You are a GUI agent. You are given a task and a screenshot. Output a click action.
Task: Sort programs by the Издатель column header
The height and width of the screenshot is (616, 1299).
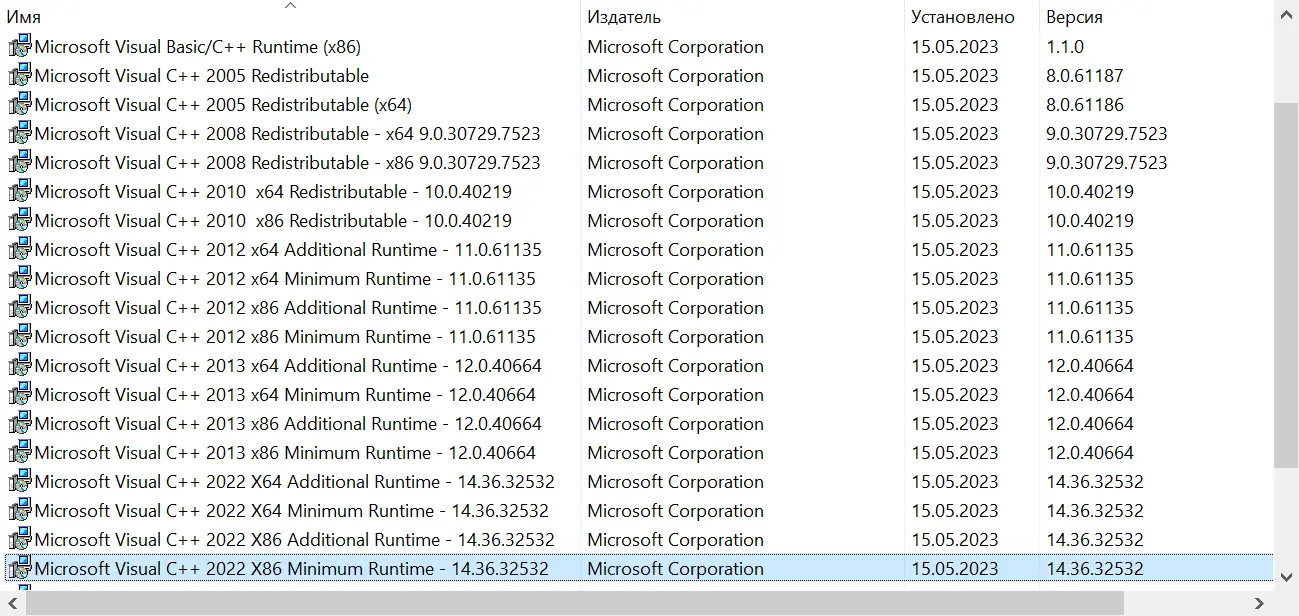click(x=624, y=17)
